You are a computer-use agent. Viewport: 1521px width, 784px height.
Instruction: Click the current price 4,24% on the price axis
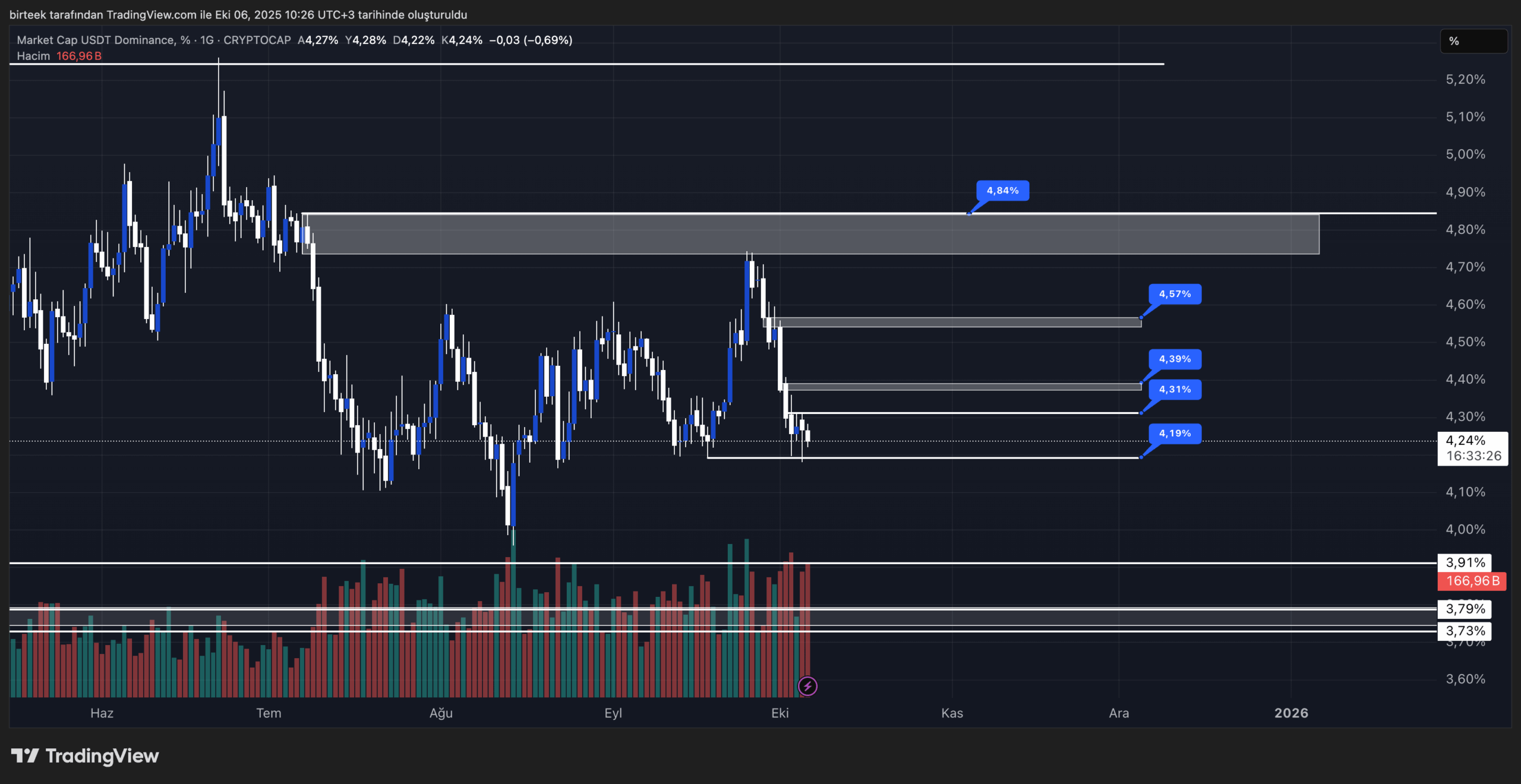[x=1465, y=441]
